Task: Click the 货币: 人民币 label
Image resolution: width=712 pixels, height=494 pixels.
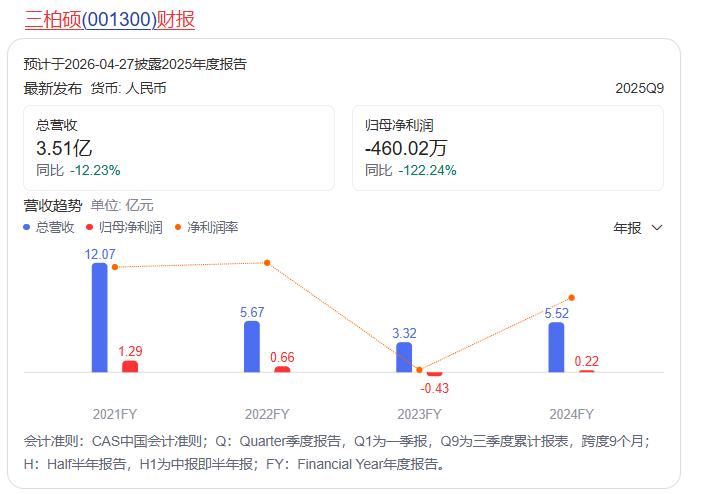Action: 128,88
